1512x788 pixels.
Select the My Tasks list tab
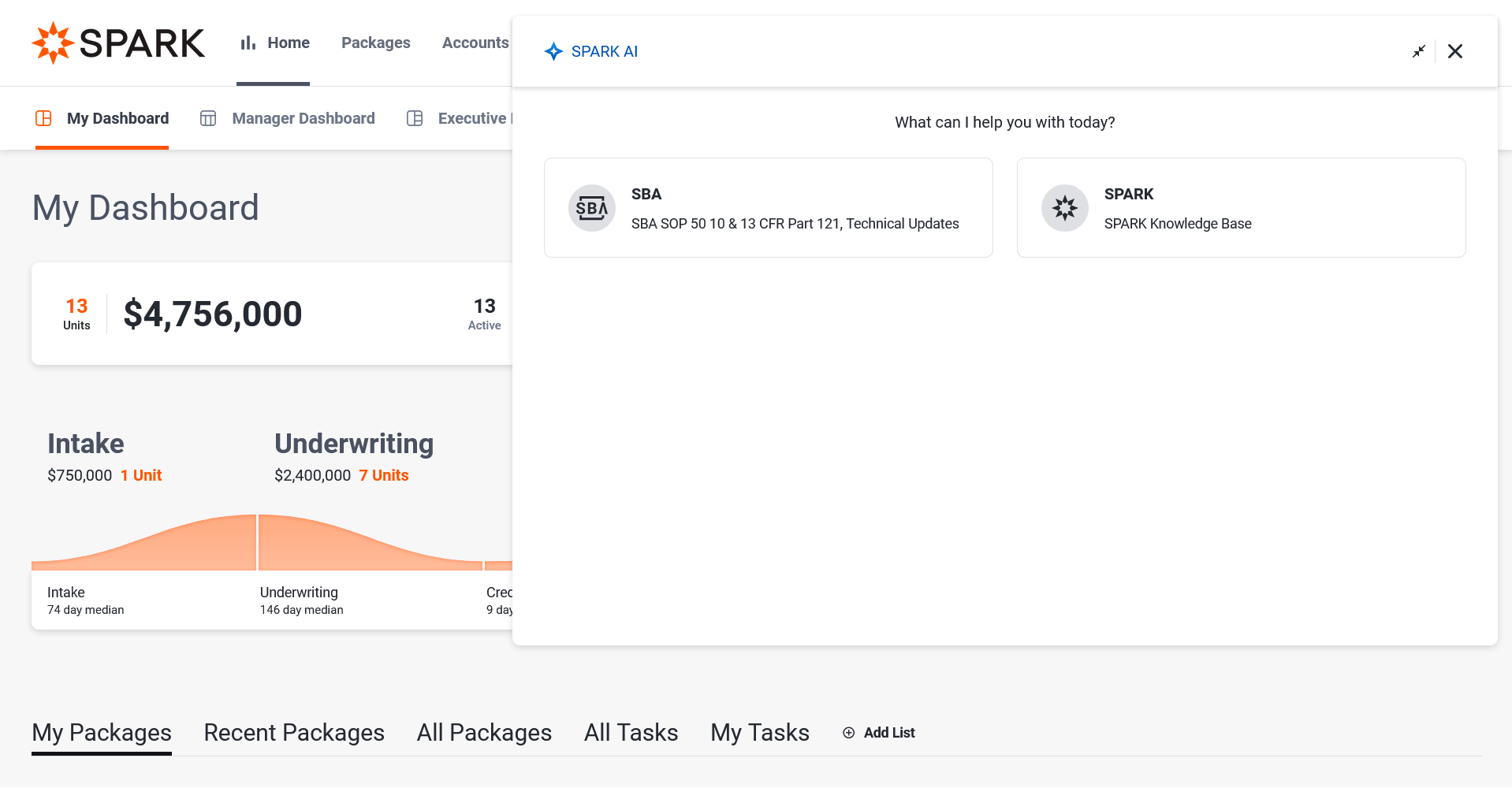coord(760,733)
